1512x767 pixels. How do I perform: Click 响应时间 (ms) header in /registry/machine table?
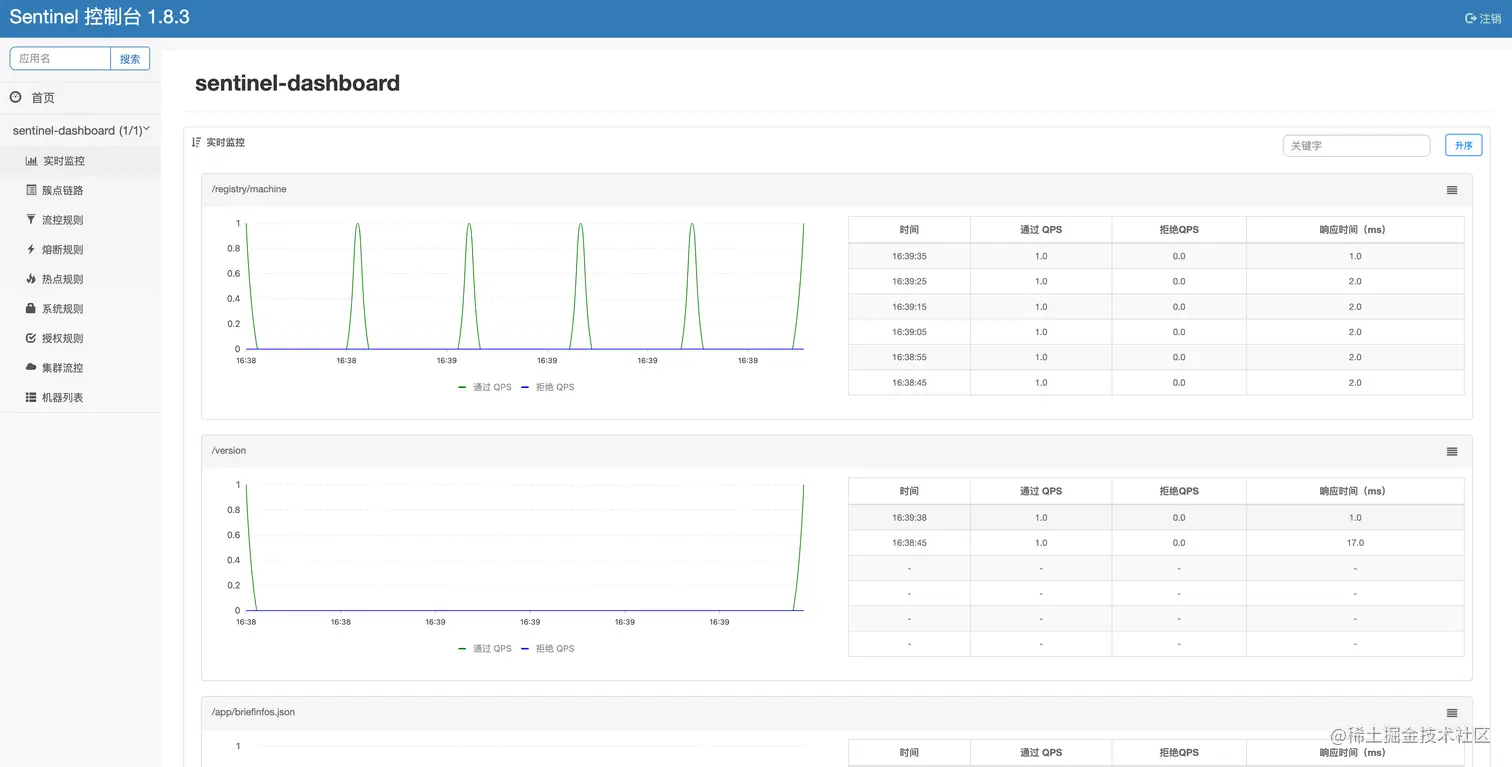(1355, 230)
